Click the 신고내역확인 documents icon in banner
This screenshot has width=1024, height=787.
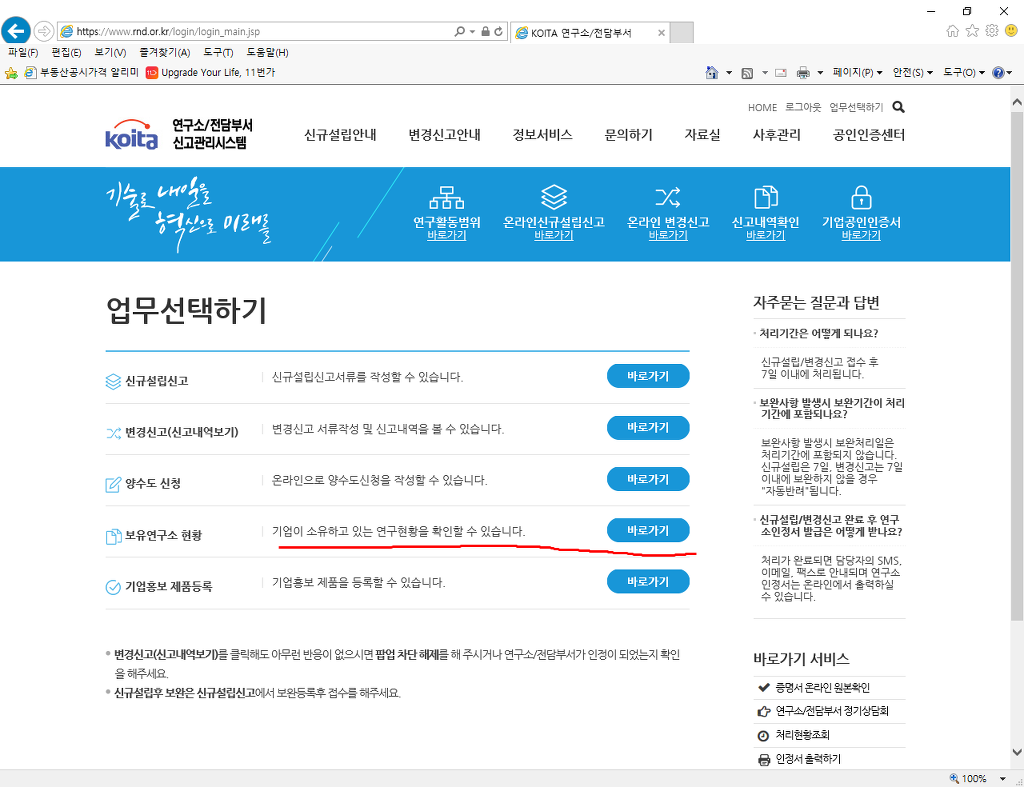point(765,197)
